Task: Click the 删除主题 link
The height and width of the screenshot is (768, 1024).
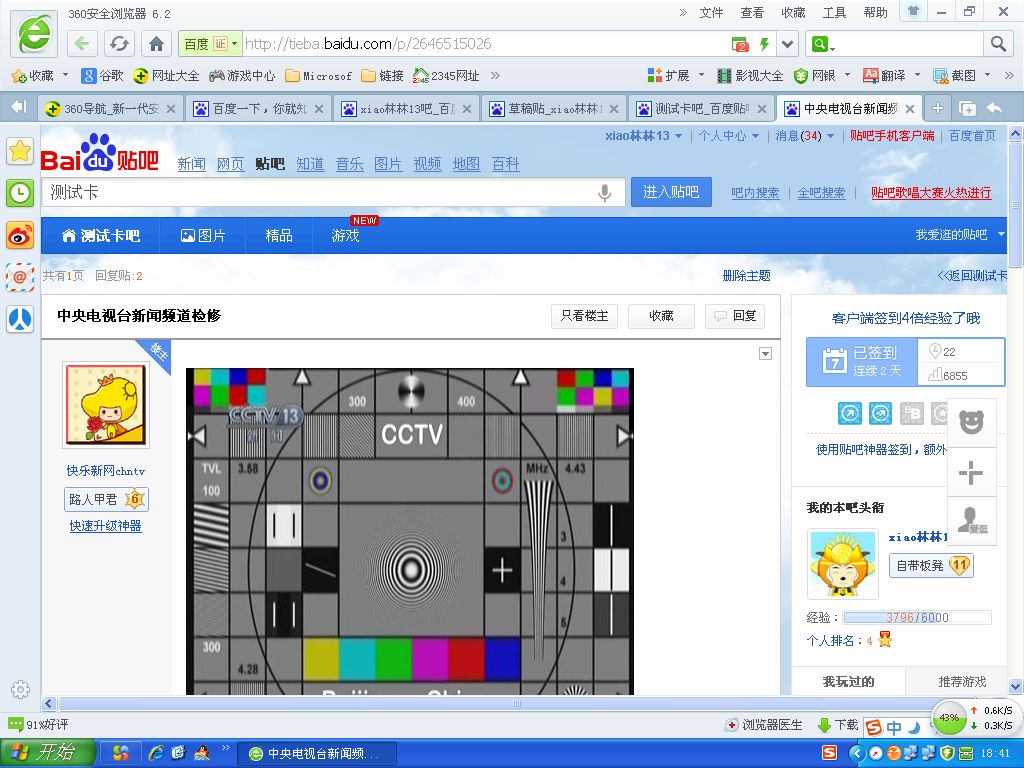Action: [x=746, y=276]
